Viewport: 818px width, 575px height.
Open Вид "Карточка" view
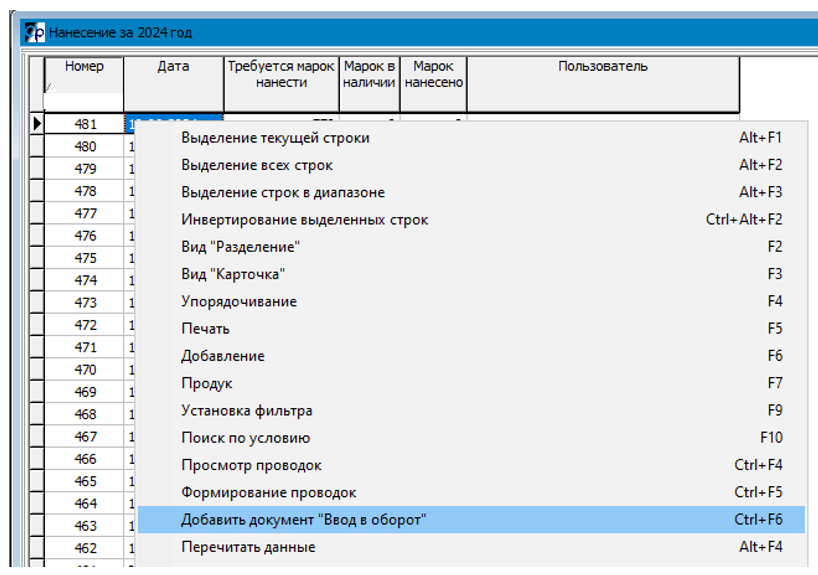point(234,274)
